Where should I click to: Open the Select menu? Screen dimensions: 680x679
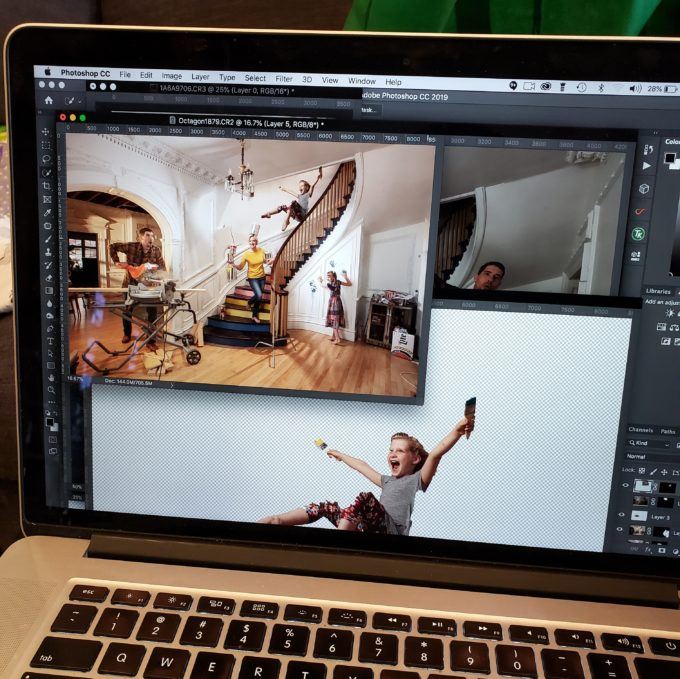(x=255, y=78)
